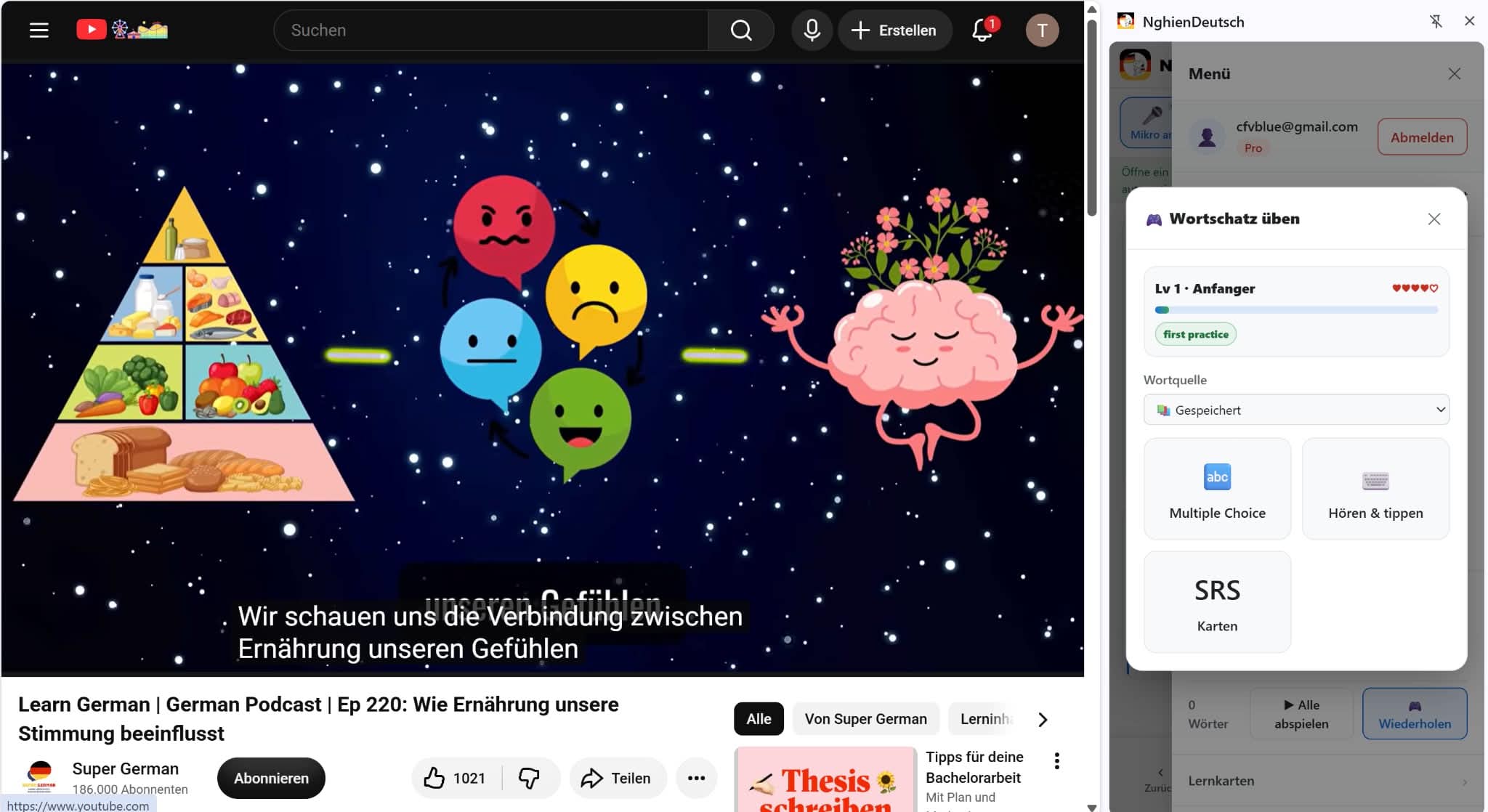Expand the Lernkarten row chevron
Viewport: 1488px width, 812px height.
click(x=1465, y=781)
